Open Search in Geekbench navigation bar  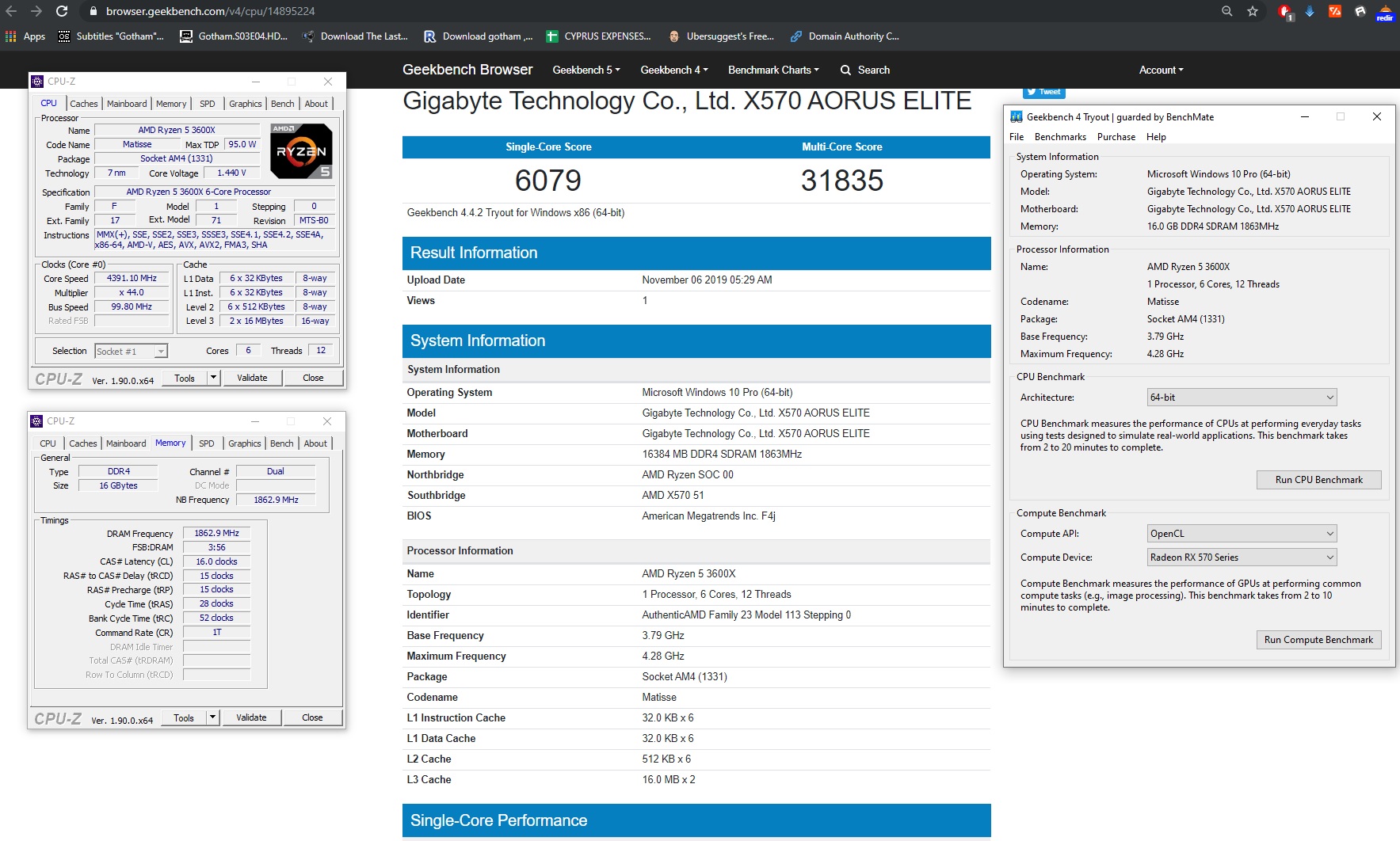tap(865, 70)
